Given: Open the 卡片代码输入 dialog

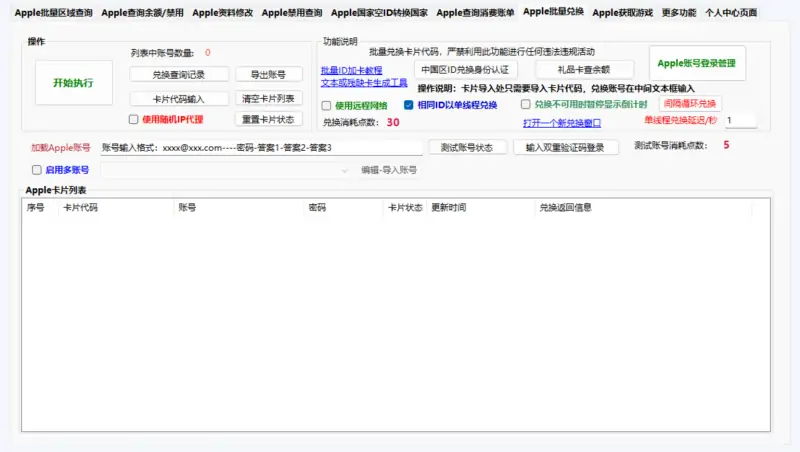Looking at the screenshot, I should (x=179, y=99).
